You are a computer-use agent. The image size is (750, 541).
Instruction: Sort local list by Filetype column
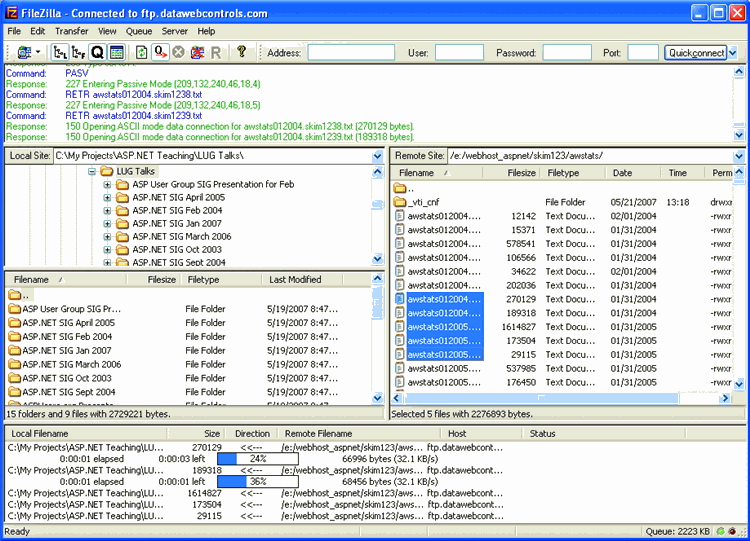221,279
